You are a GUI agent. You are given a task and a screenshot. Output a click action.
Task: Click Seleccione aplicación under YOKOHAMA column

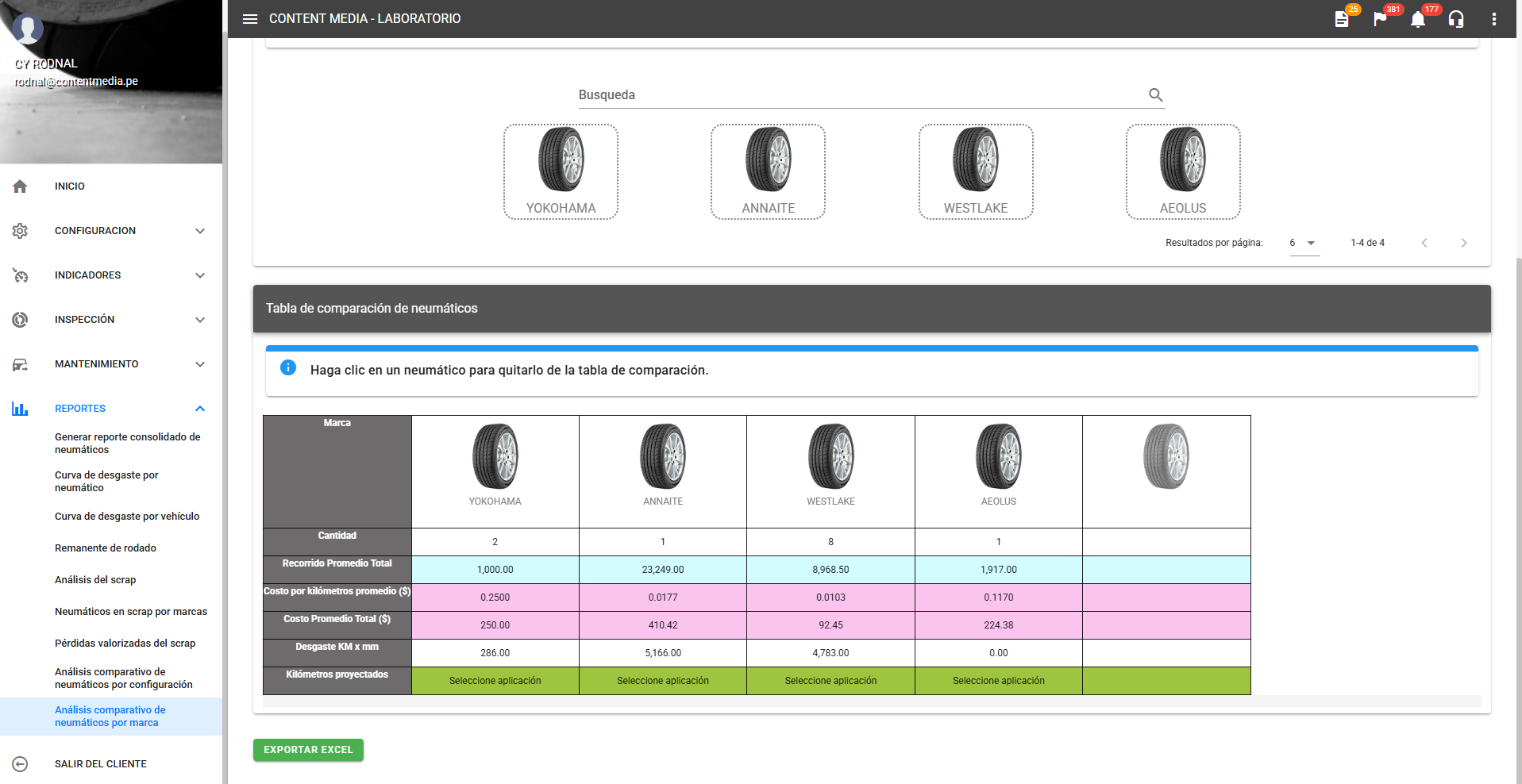click(x=495, y=681)
